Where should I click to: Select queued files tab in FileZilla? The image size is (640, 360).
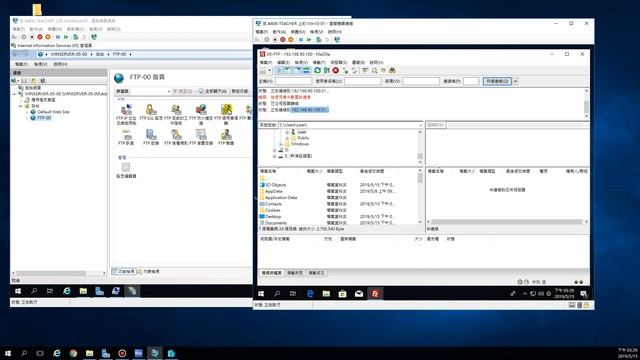pyautogui.click(x=271, y=273)
